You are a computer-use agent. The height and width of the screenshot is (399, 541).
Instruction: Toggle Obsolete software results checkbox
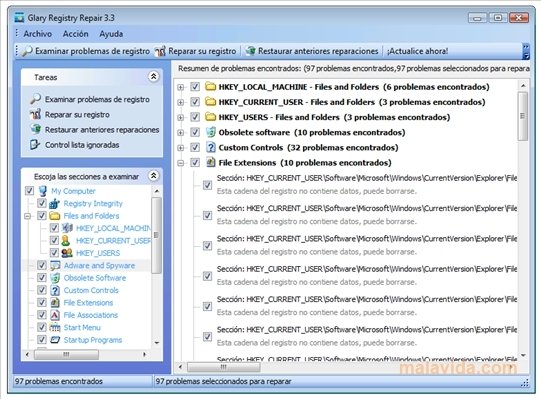(195, 132)
